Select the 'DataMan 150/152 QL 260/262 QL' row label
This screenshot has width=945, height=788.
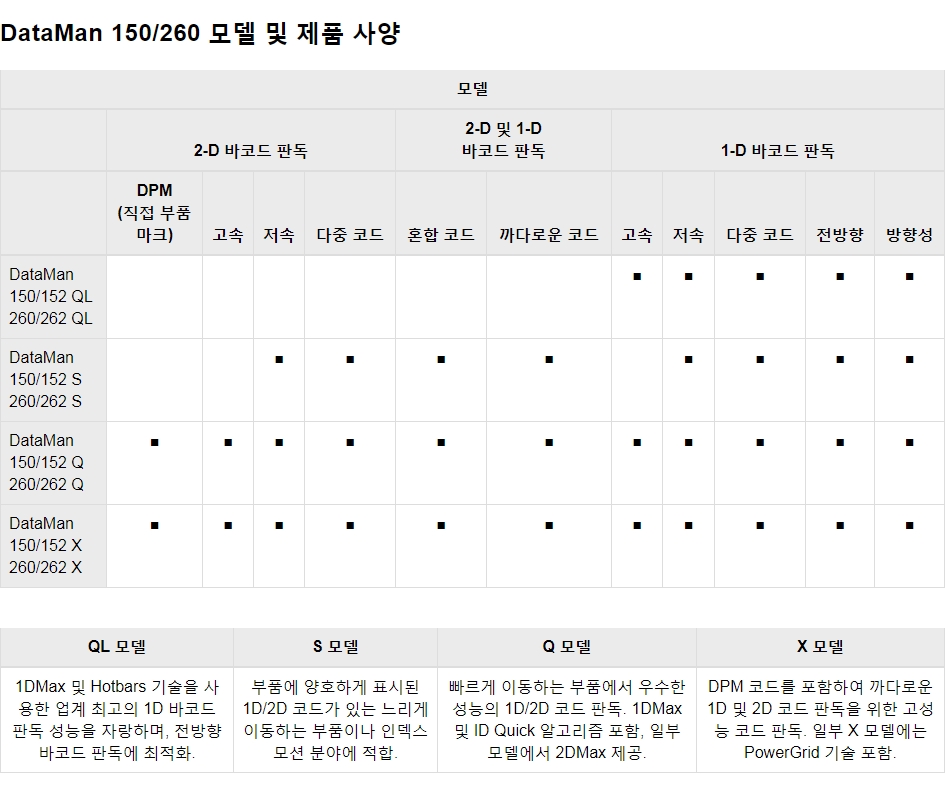pos(51,296)
